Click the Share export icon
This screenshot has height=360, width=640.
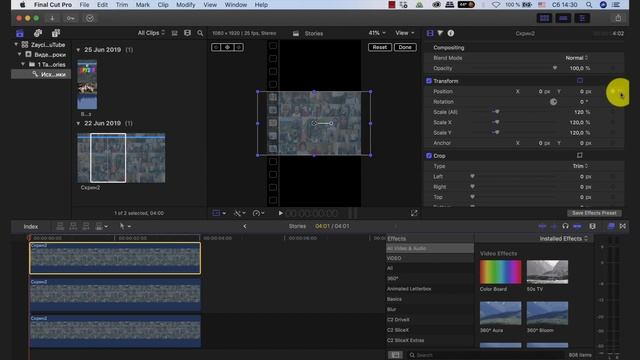click(618, 18)
